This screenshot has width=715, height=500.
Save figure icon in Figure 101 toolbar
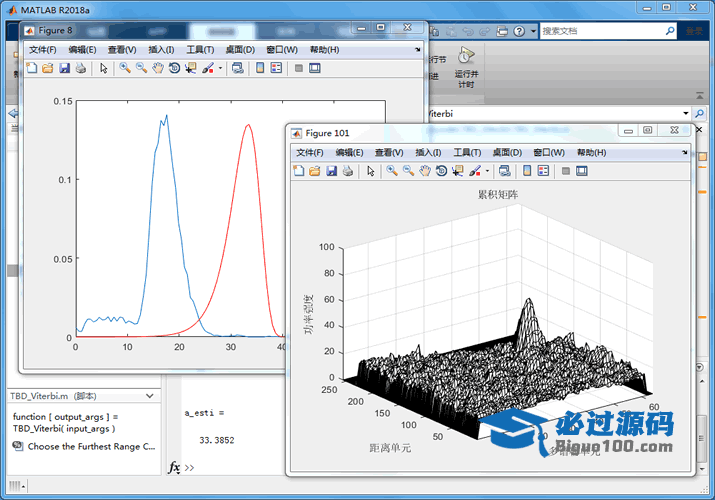point(332,171)
